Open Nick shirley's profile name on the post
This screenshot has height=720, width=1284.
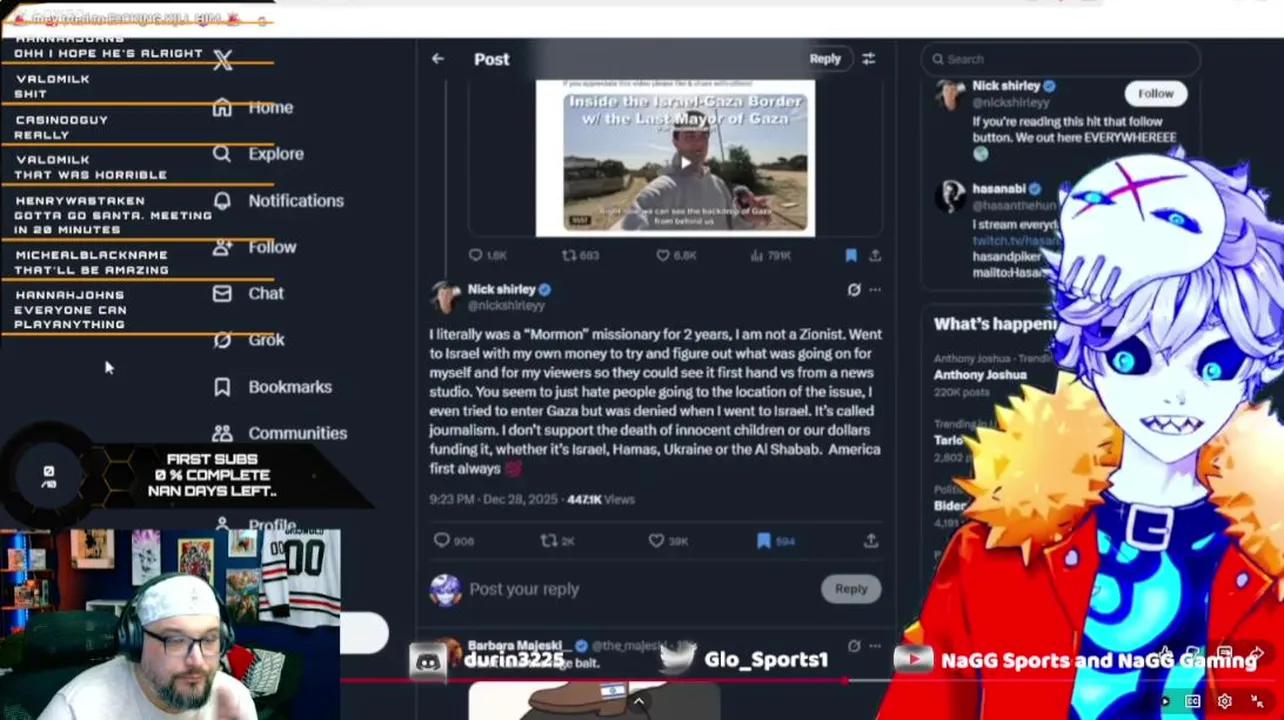click(x=502, y=289)
